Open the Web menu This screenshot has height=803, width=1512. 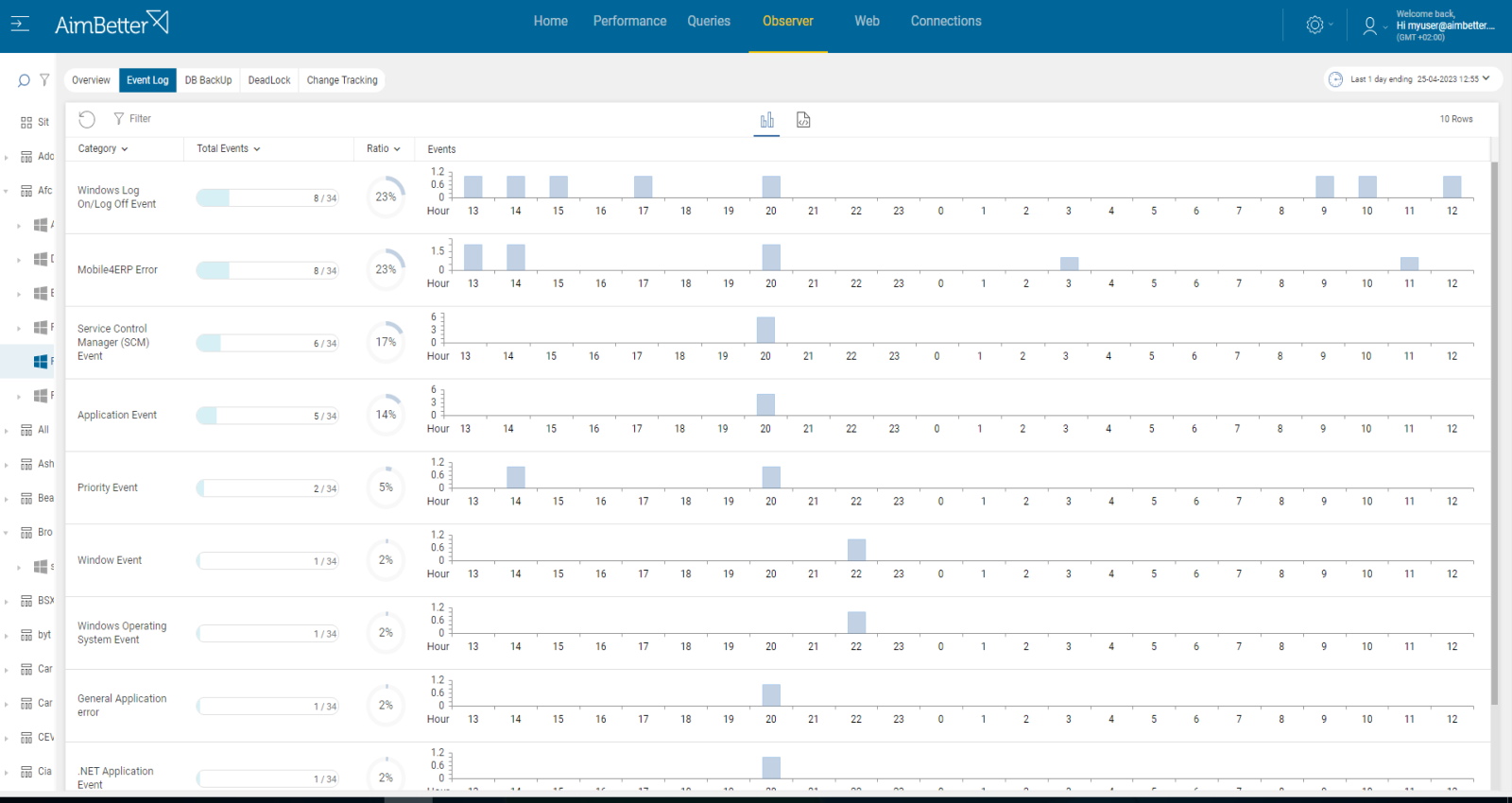[867, 21]
